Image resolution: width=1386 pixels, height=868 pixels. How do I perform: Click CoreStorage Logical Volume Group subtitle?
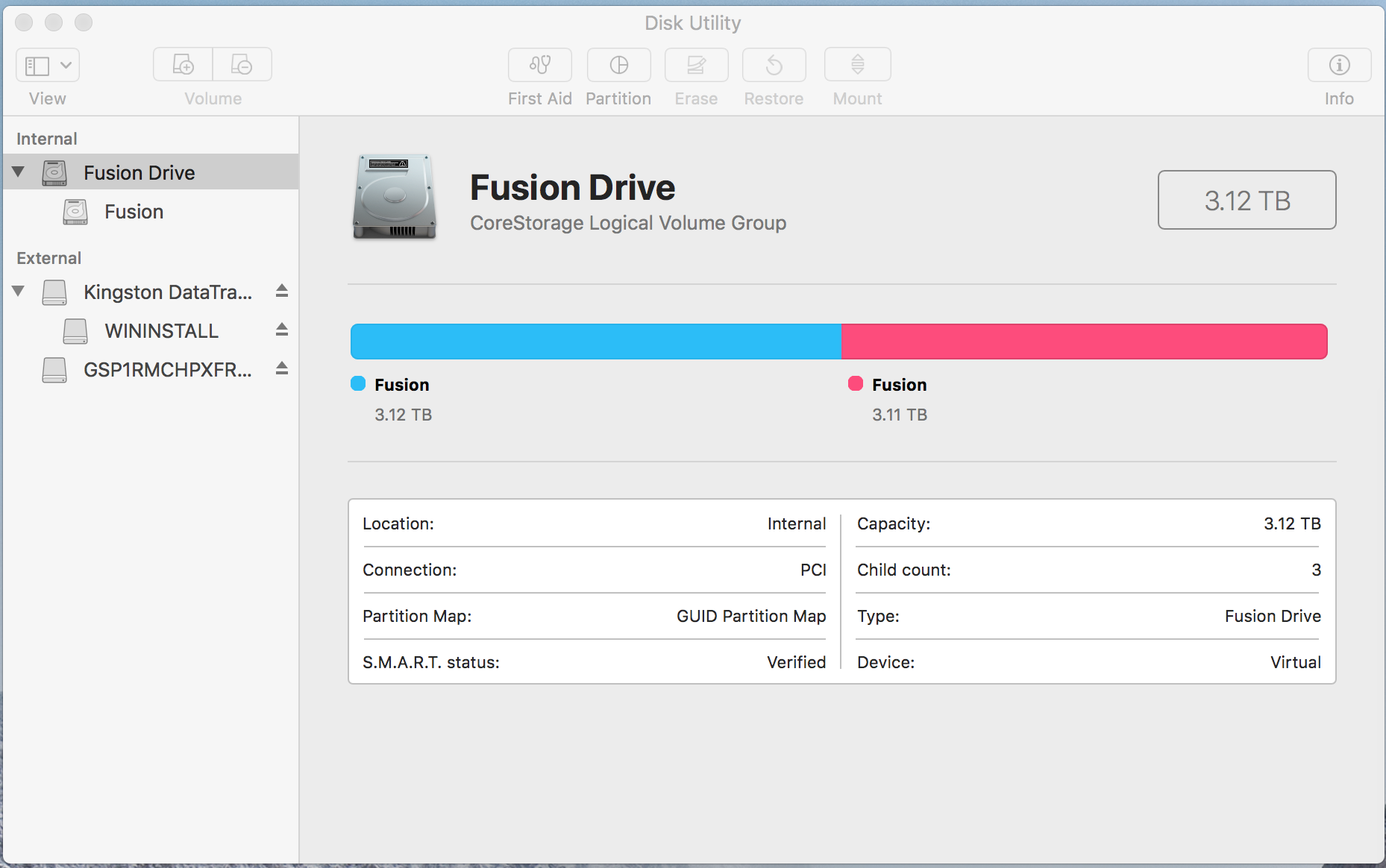(x=628, y=223)
